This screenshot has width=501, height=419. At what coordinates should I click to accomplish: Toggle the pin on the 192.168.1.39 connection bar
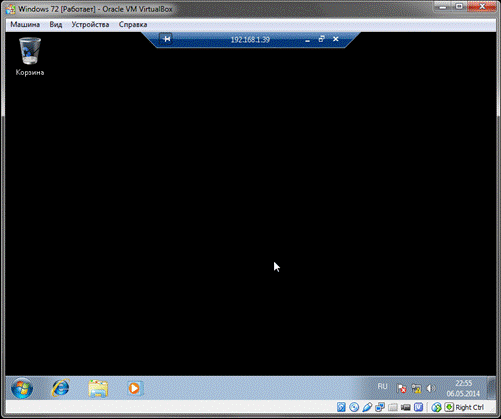(x=166, y=39)
